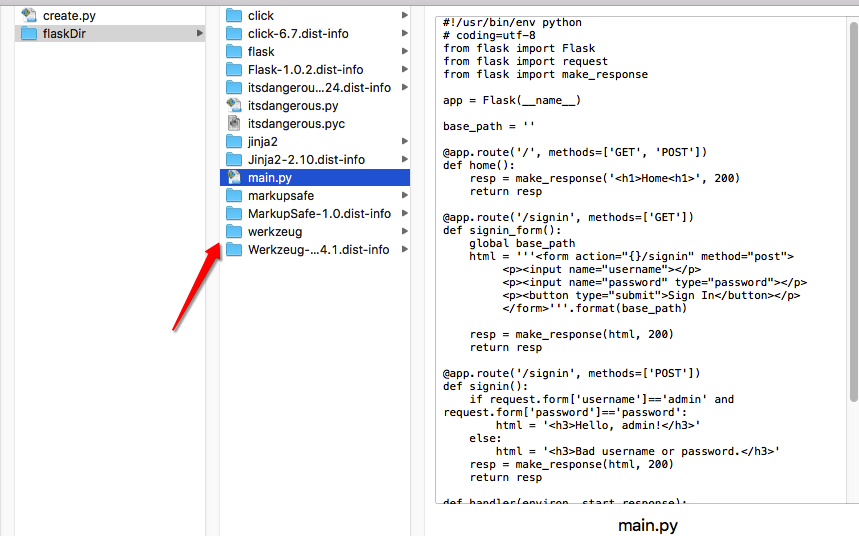The image size is (859, 536).
Task: Click the flask folder icon
Action: click(x=234, y=52)
